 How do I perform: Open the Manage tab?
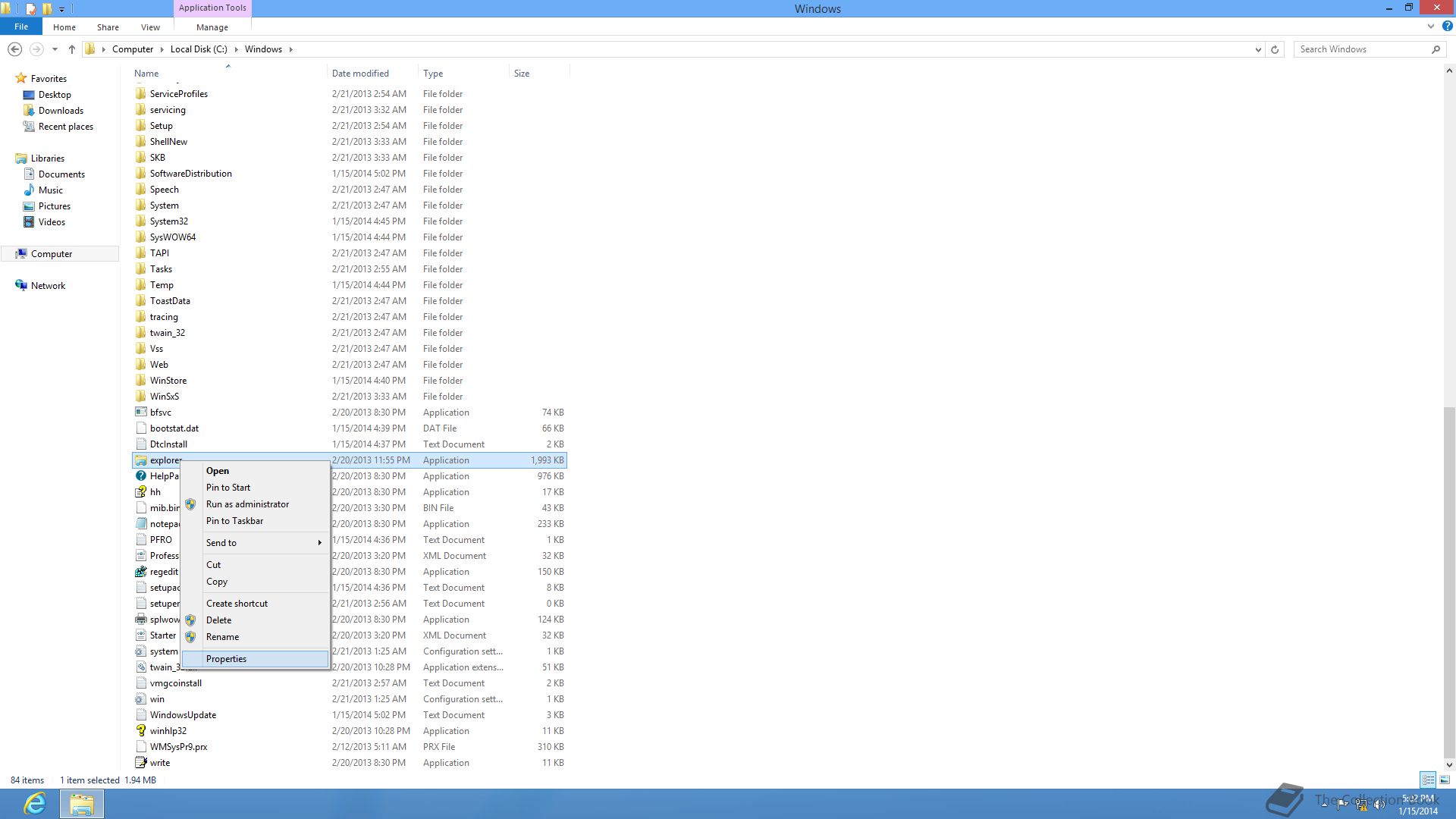click(212, 27)
